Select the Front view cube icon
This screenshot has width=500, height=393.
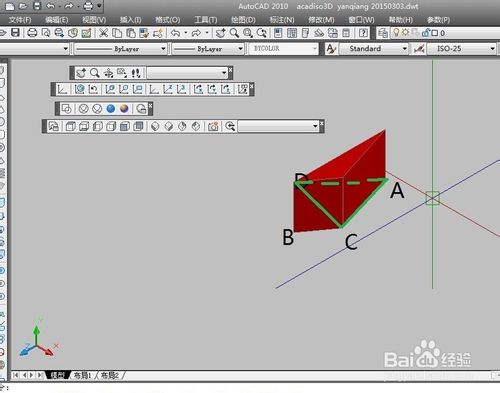(124, 126)
